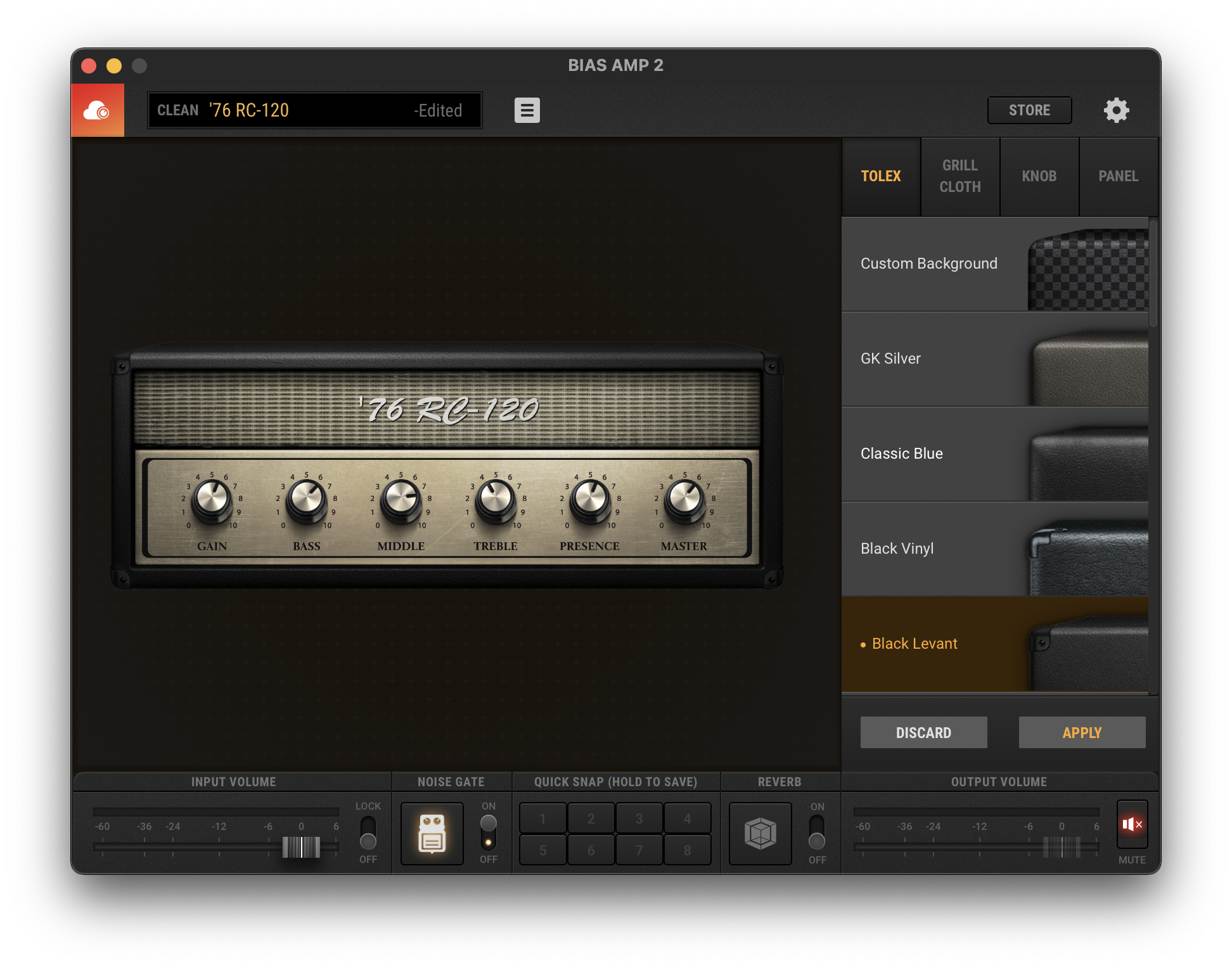Select quick snap slot 6
The height and width of the screenshot is (968, 1232).
591,850
